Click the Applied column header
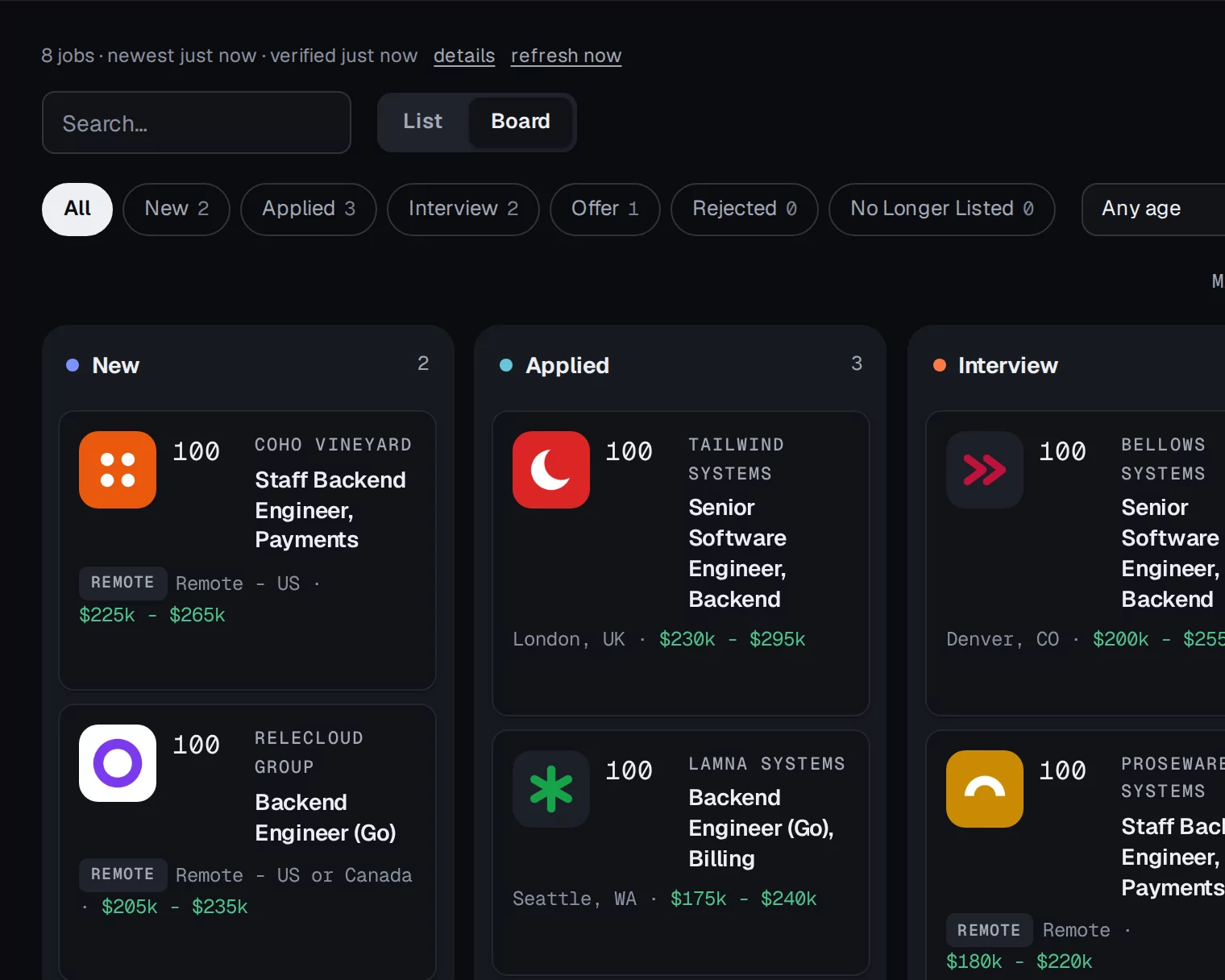The image size is (1225, 980). pos(567,365)
